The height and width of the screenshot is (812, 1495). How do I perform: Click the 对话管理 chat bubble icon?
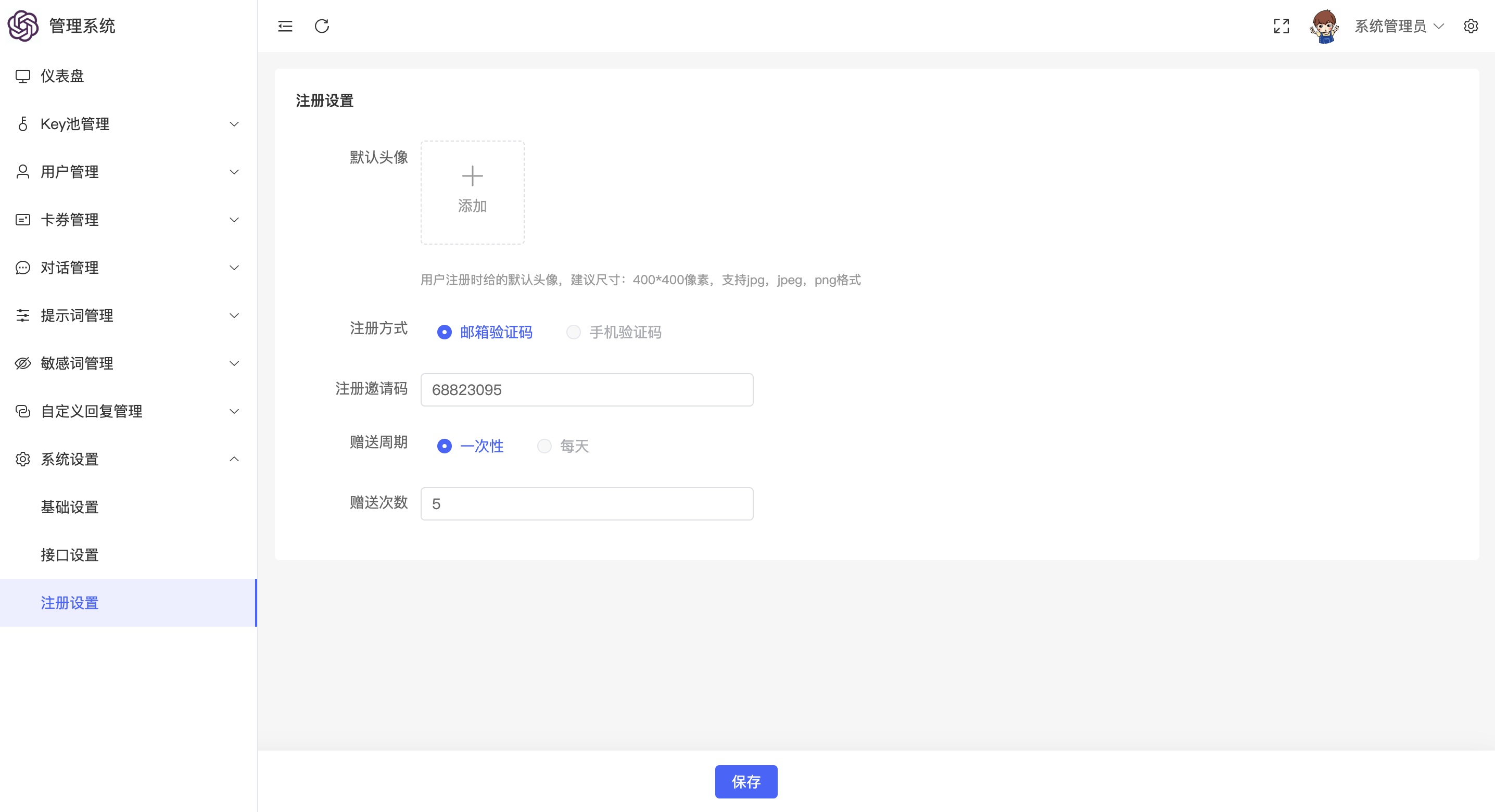(x=22, y=268)
